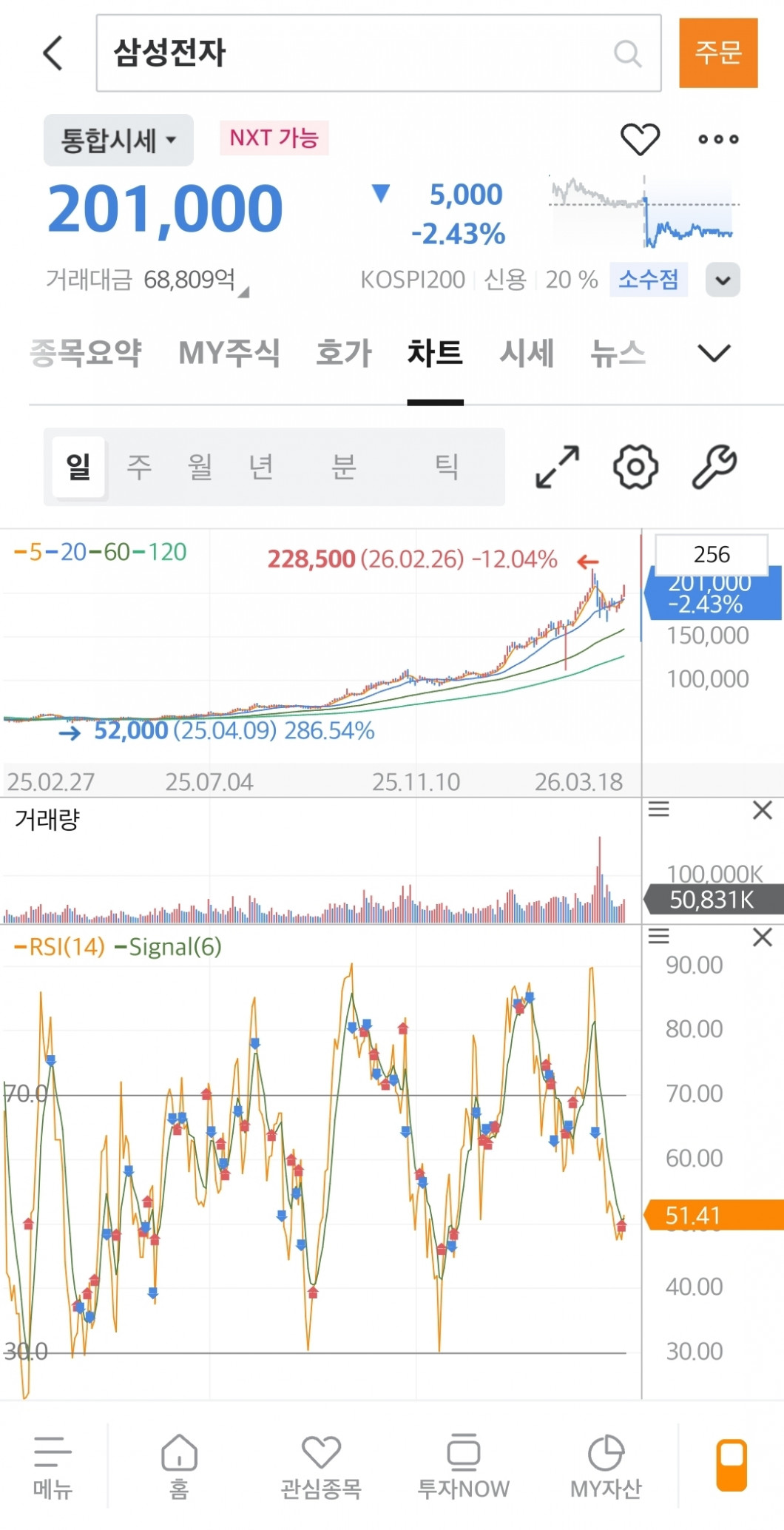The width and height of the screenshot is (784, 1530).
Task: Switch to the 차트 tab
Action: click(436, 353)
